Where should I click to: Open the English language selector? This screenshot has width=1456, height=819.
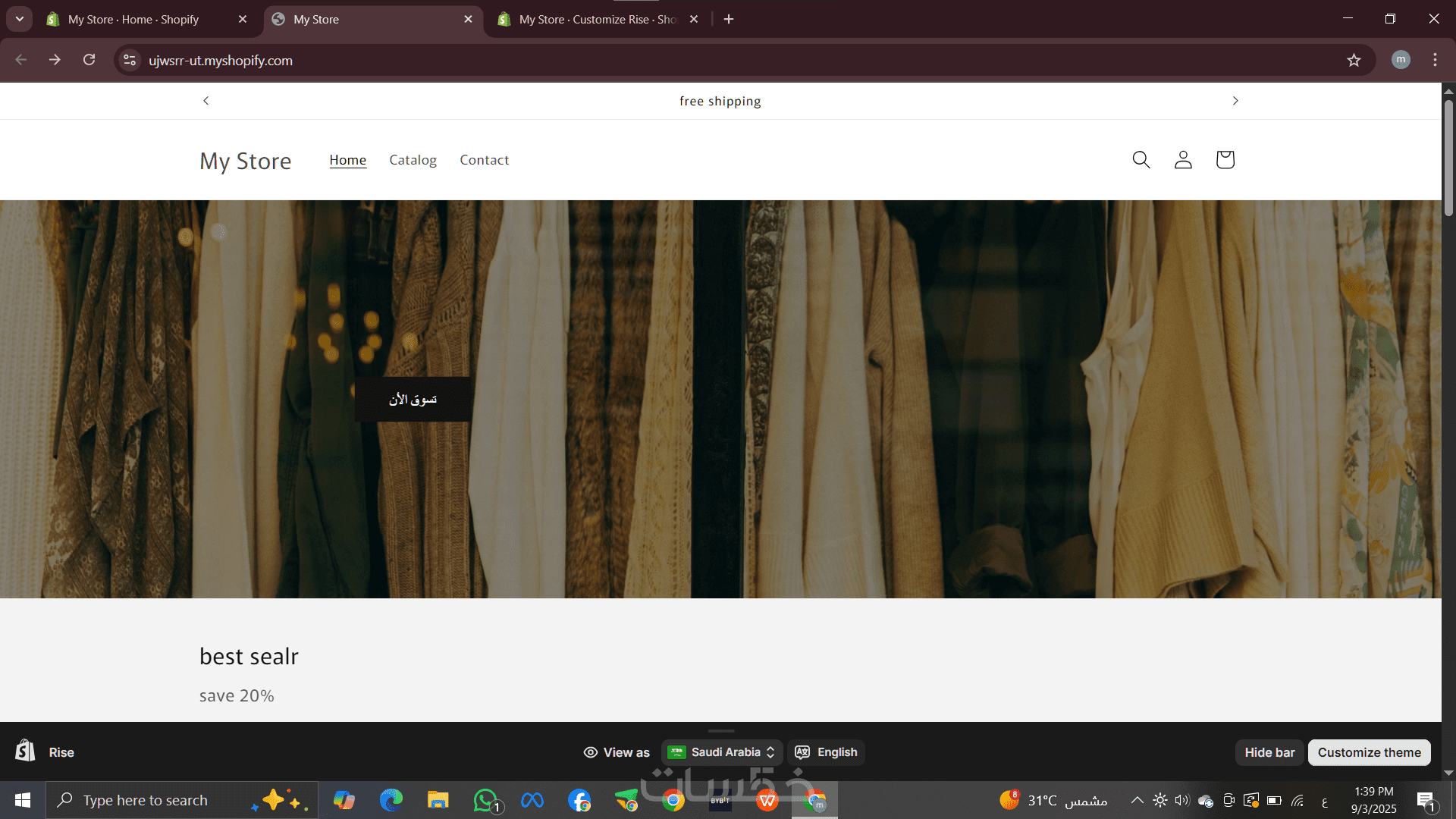point(826,752)
